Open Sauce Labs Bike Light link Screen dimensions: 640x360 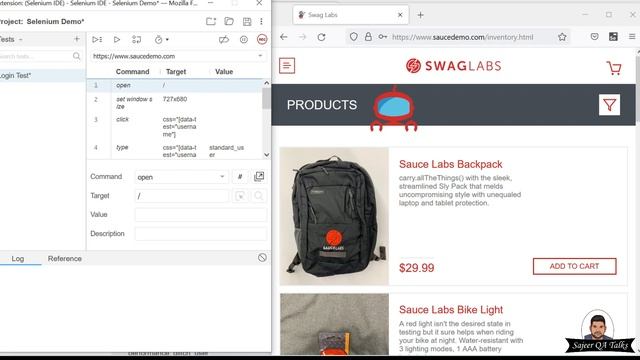click(451, 310)
